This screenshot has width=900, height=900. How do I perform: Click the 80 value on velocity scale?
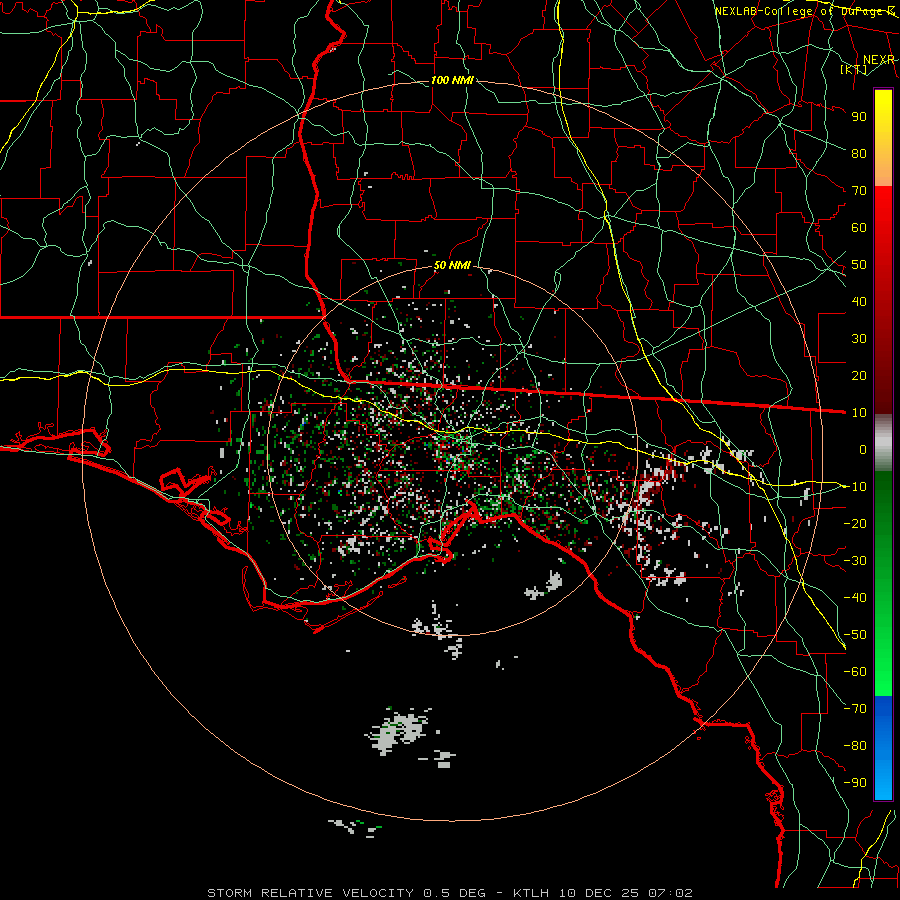(859, 154)
